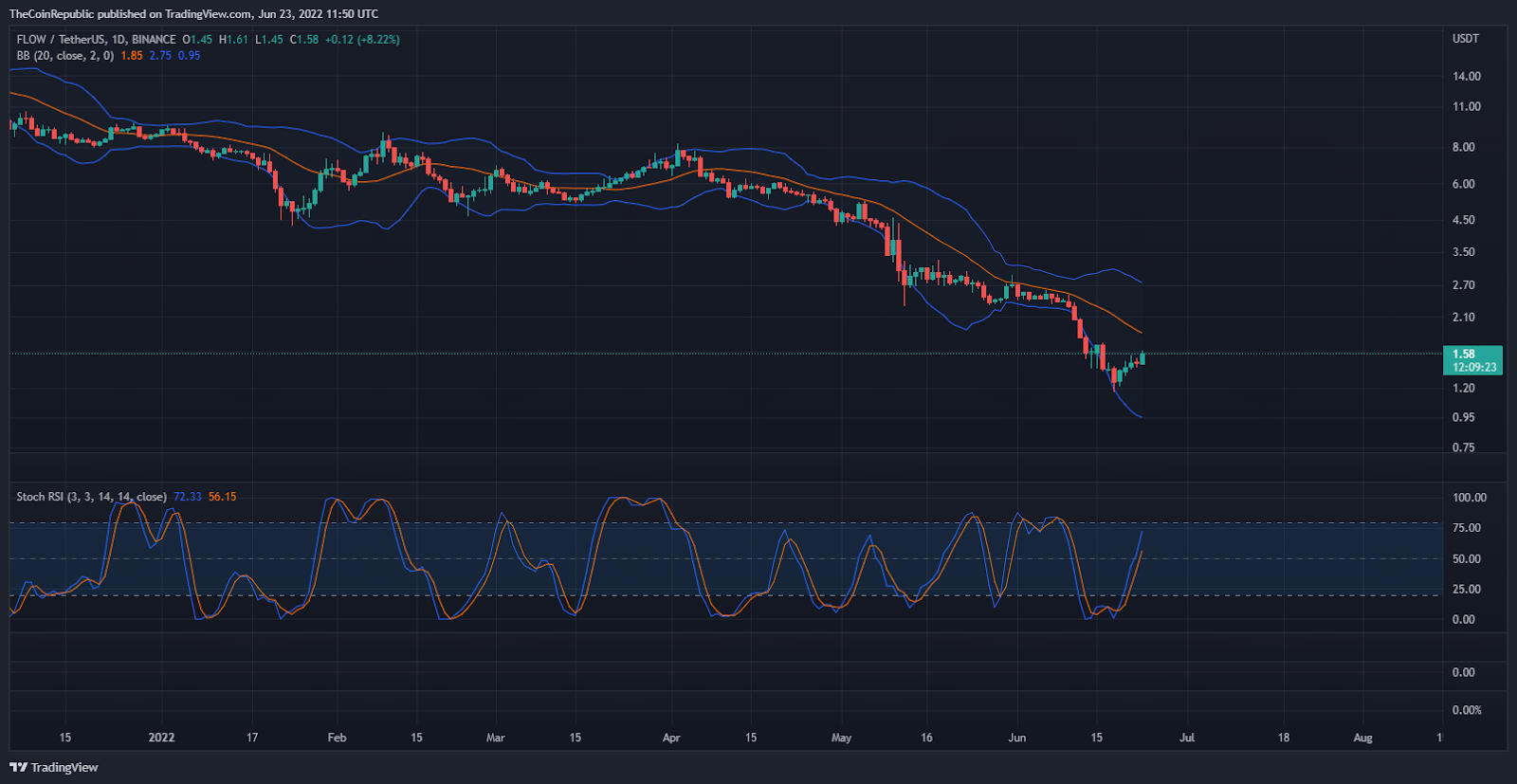1517x784 pixels.
Task: Click the 100.00 Stoch RSI axis label
Action: click(1470, 498)
